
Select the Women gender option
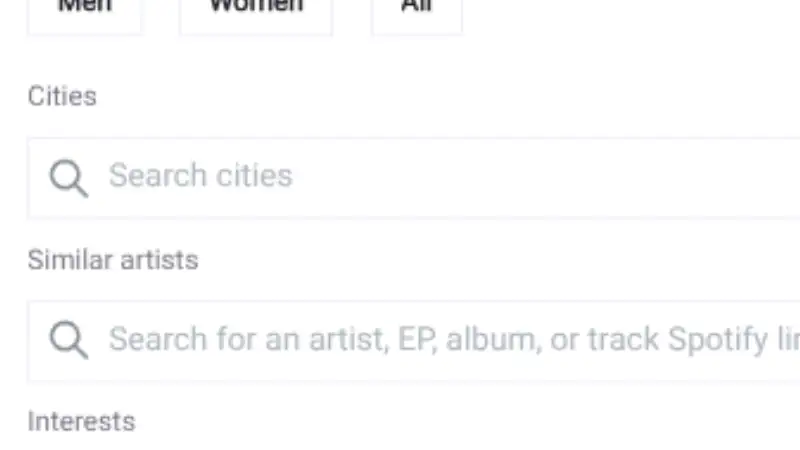pos(255,12)
